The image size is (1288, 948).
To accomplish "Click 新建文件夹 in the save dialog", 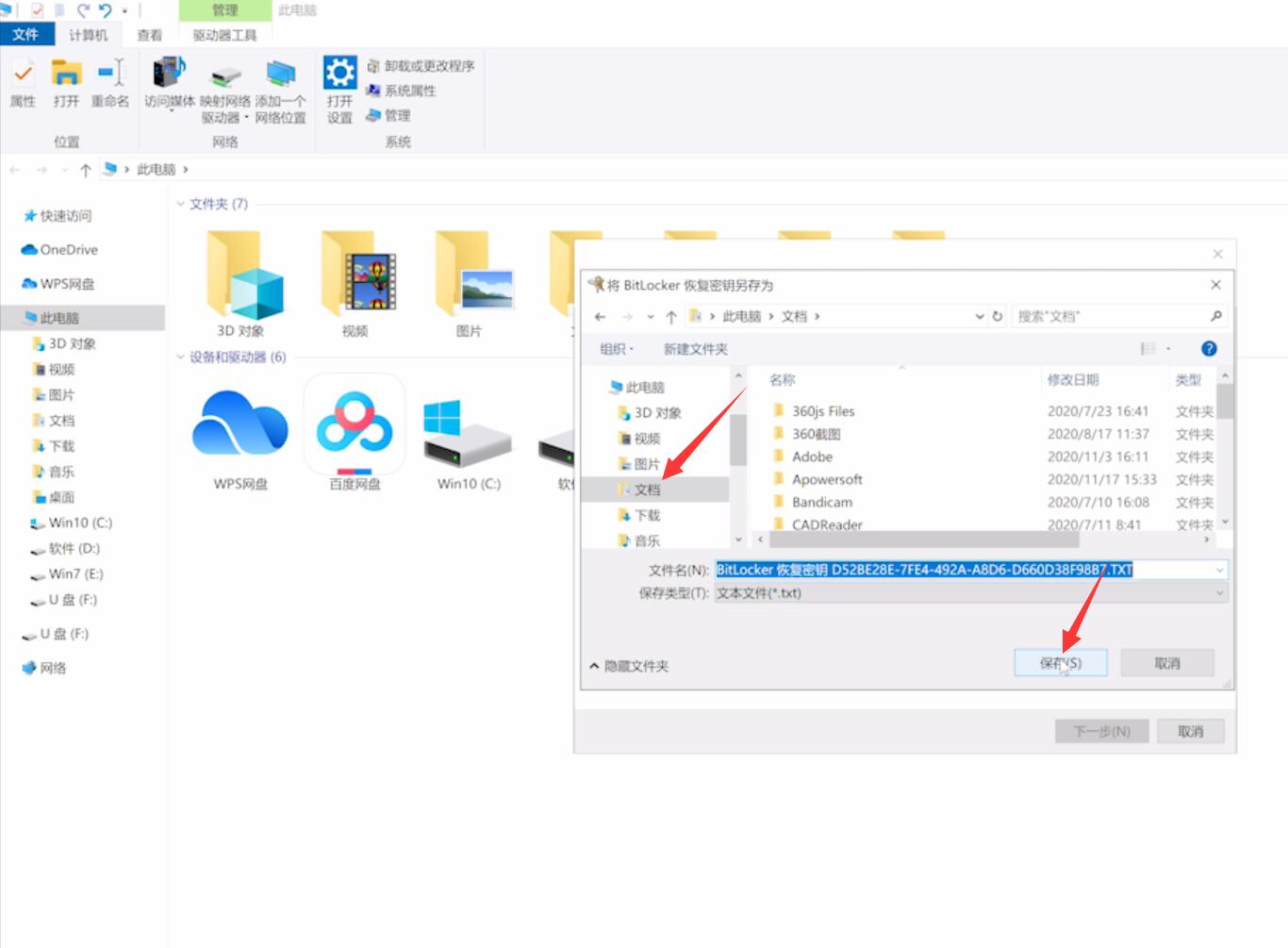I will 695,349.
